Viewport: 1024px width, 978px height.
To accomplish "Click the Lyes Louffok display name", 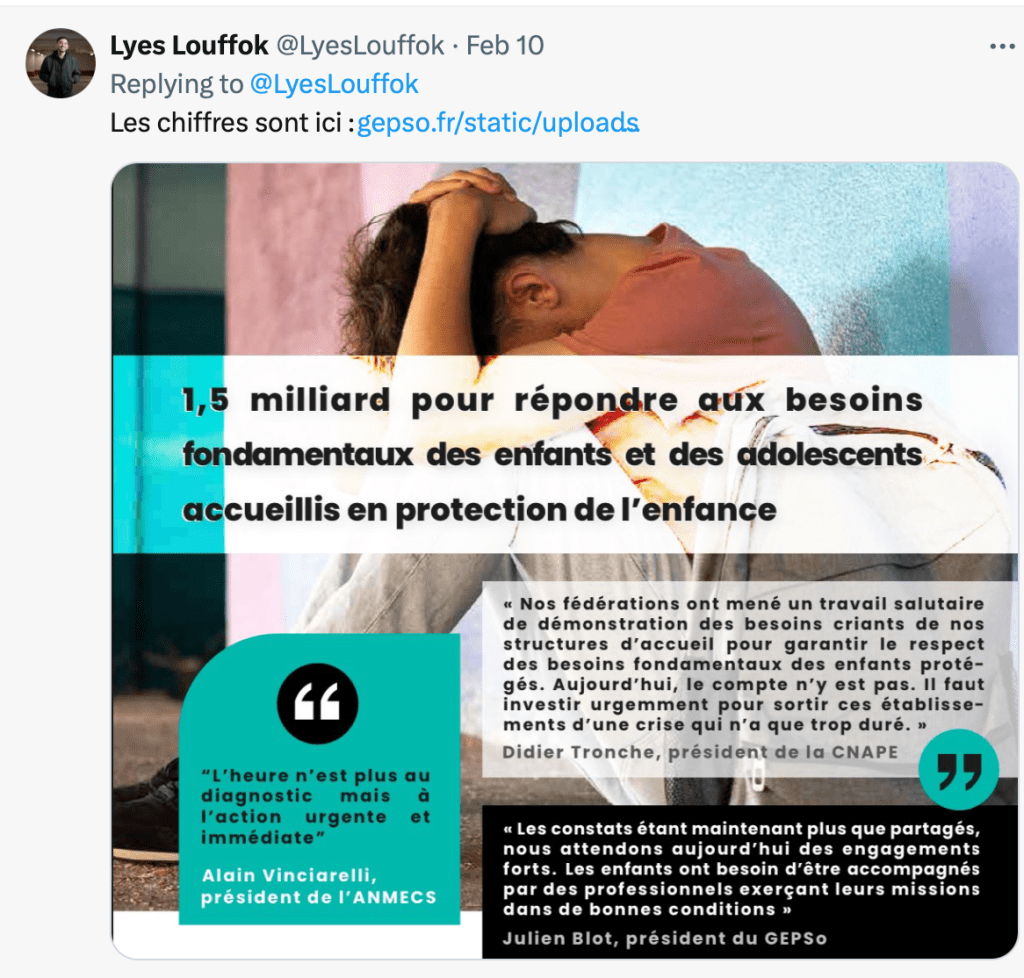I will click(189, 46).
